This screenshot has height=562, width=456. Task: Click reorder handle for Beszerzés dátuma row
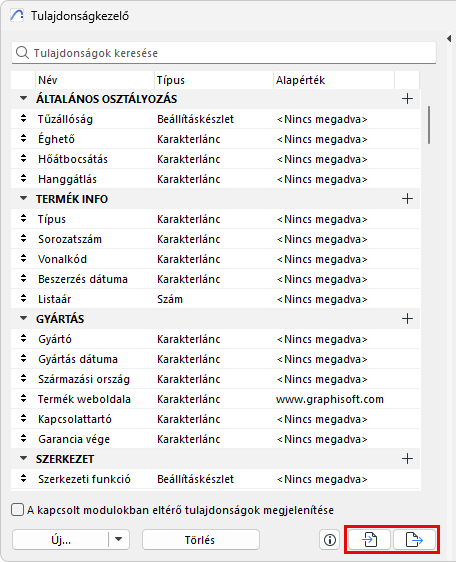pos(23,279)
